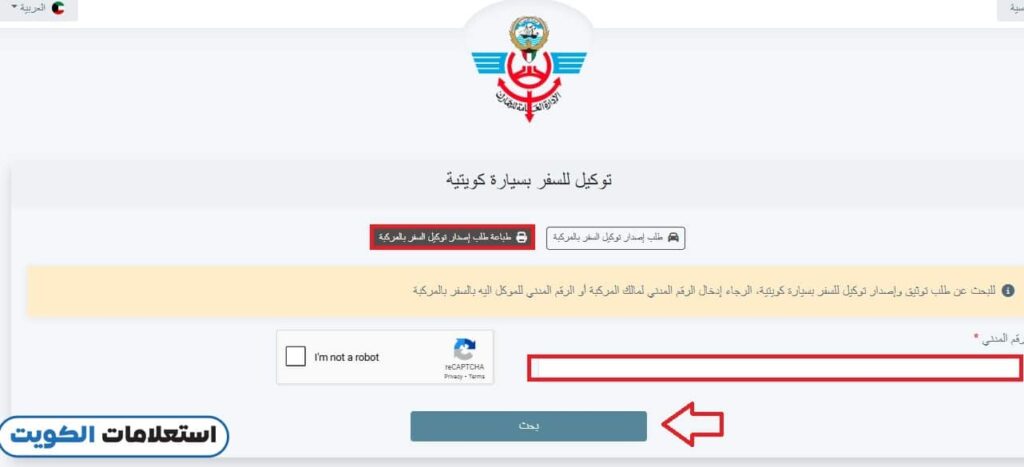The height and width of the screenshot is (467, 1024).
Task: Click the Kuwait flag icon in the language selector
Action: coord(58,8)
